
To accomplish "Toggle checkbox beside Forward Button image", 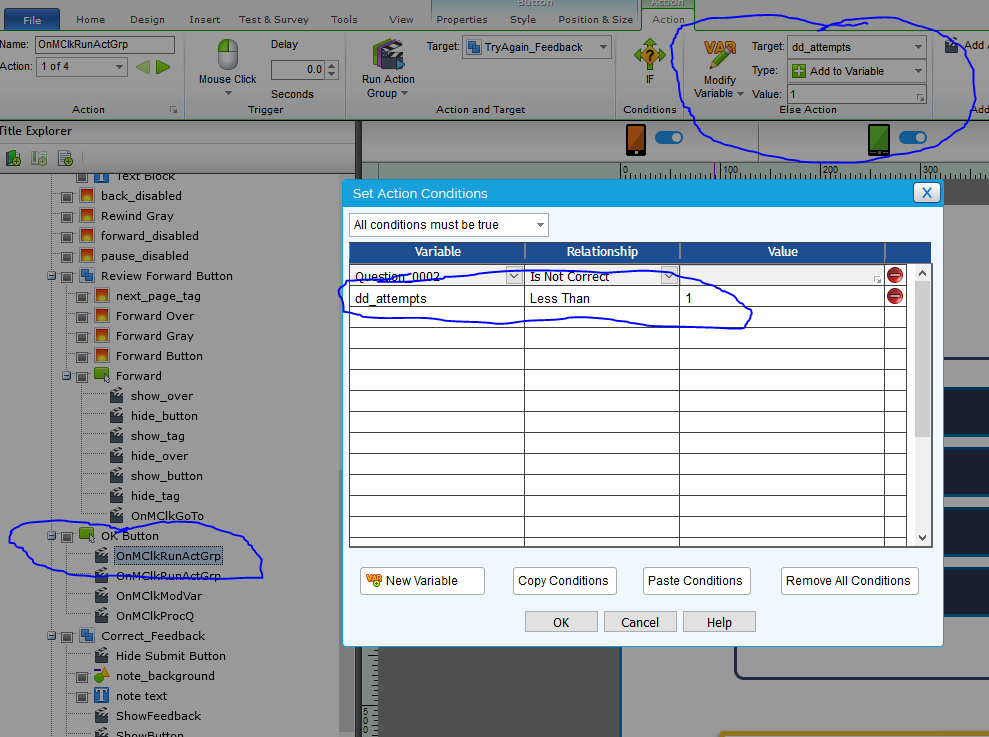I will click(82, 357).
